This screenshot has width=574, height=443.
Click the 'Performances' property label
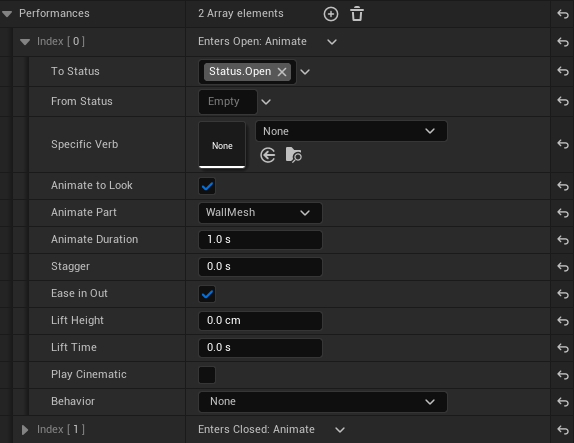click(x=54, y=14)
